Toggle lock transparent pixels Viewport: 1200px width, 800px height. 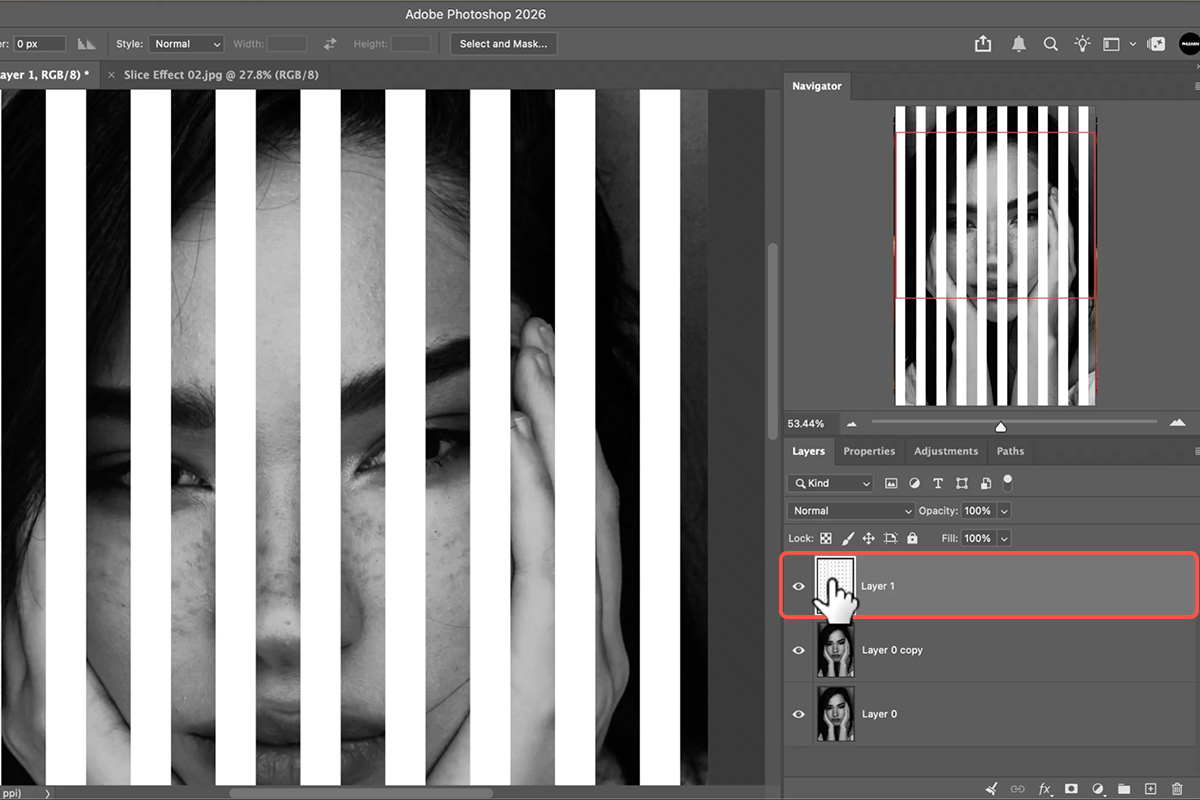[826, 538]
